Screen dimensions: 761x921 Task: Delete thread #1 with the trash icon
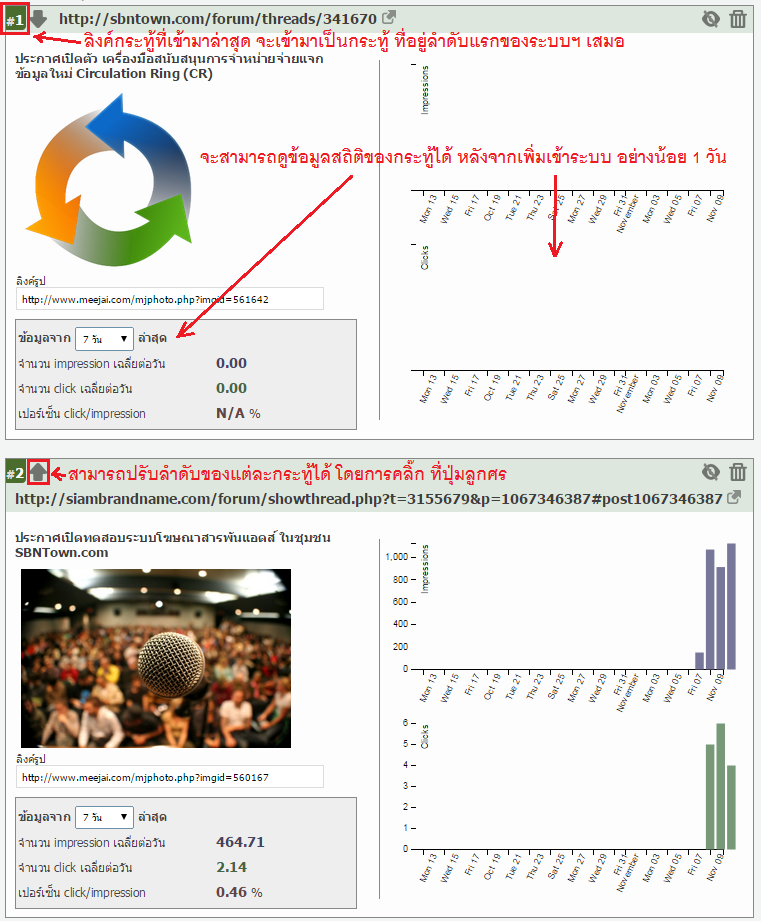point(738,18)
